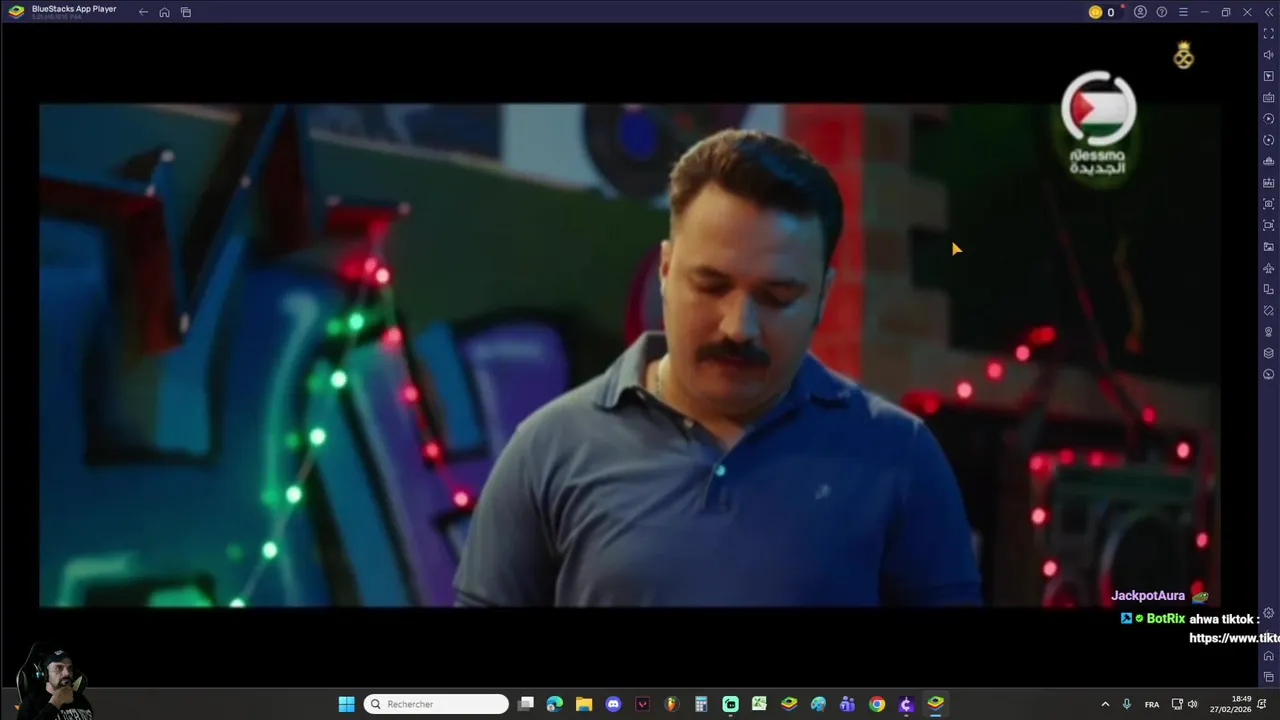Click the microphone icon in system tray
The height and width of the screenshot is (720, 1280).
(x=1127, y=704)
